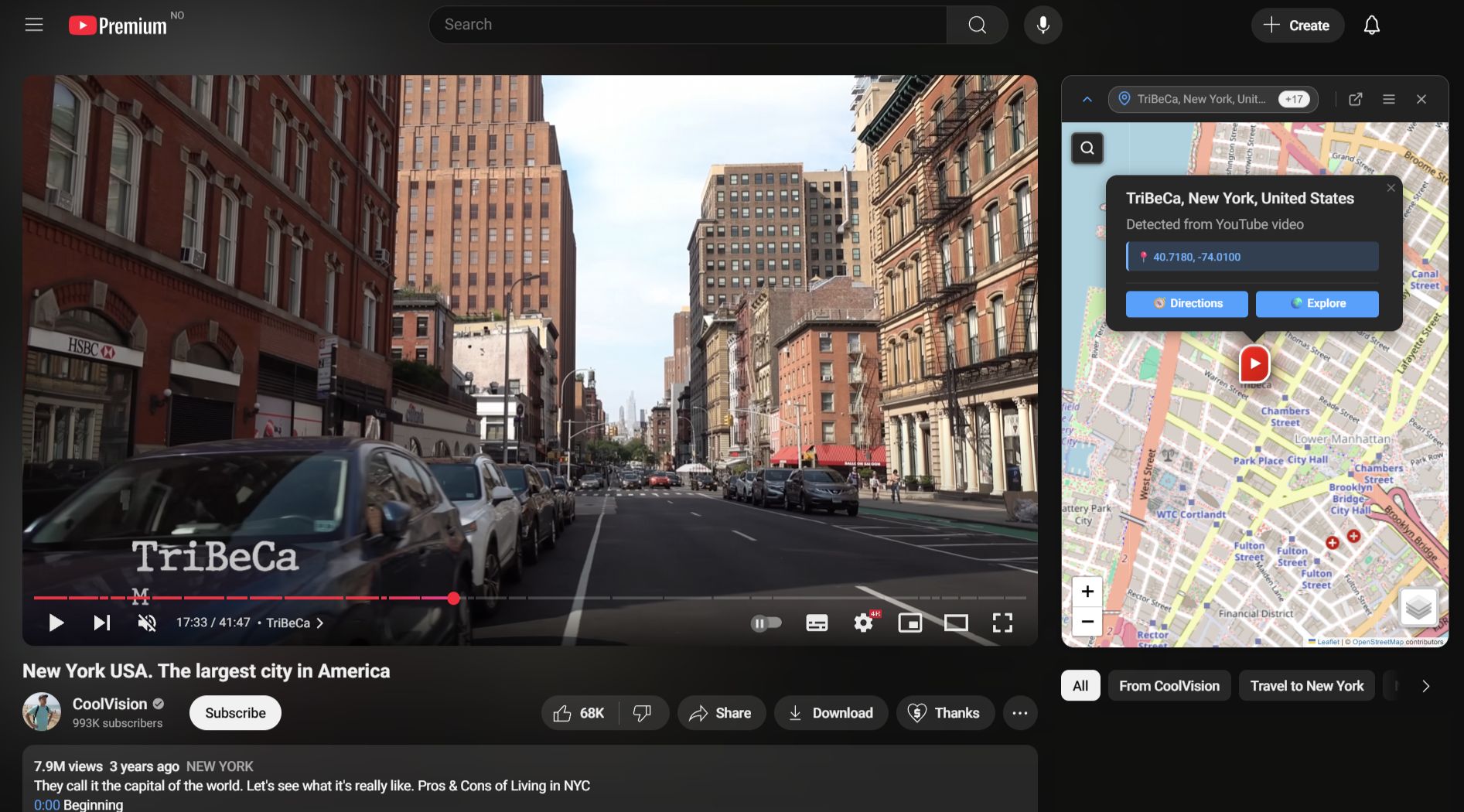
Task: Open the +17 additional locations badge
Action: pyautogui.click(x=1294, y=99)
